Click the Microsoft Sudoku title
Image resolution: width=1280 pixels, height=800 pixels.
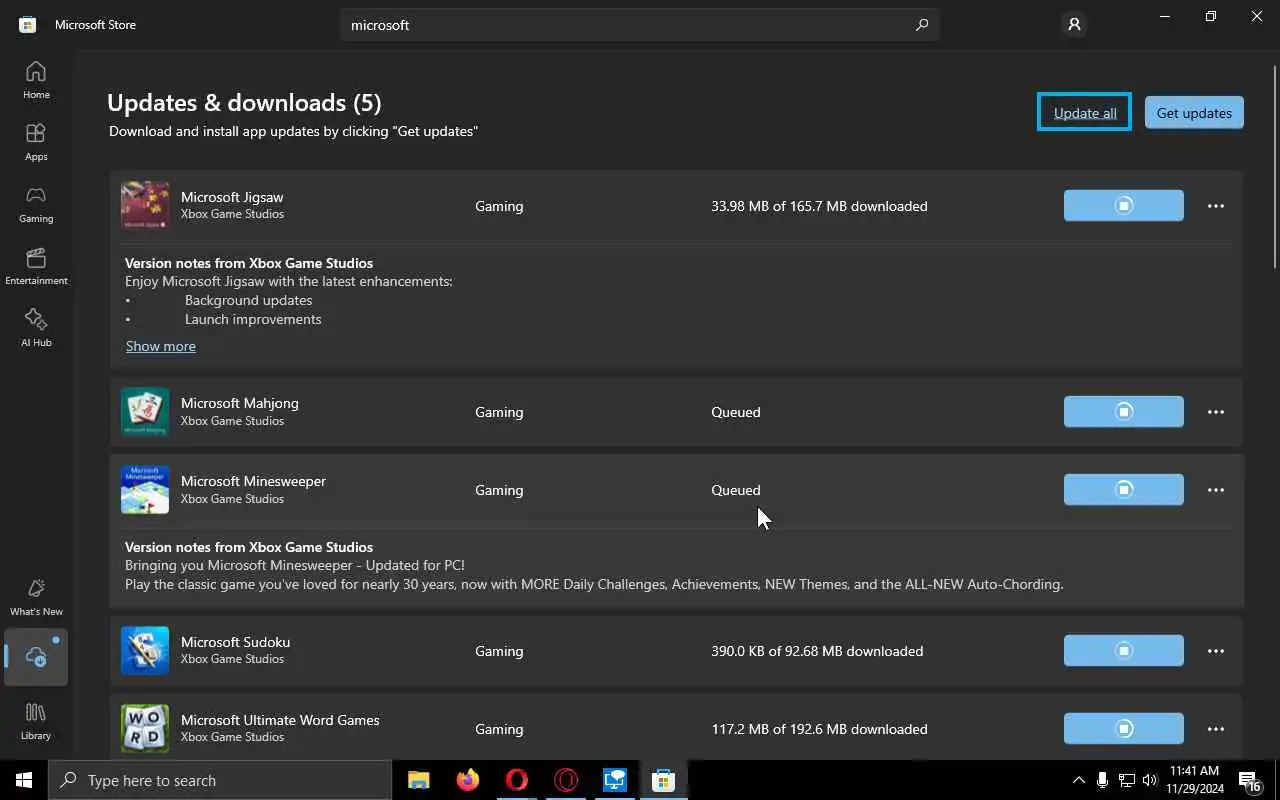[235, 642]
